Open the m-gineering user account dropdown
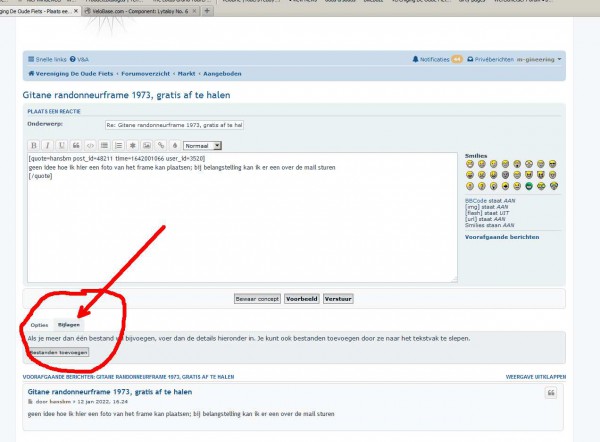 [538, 60]
